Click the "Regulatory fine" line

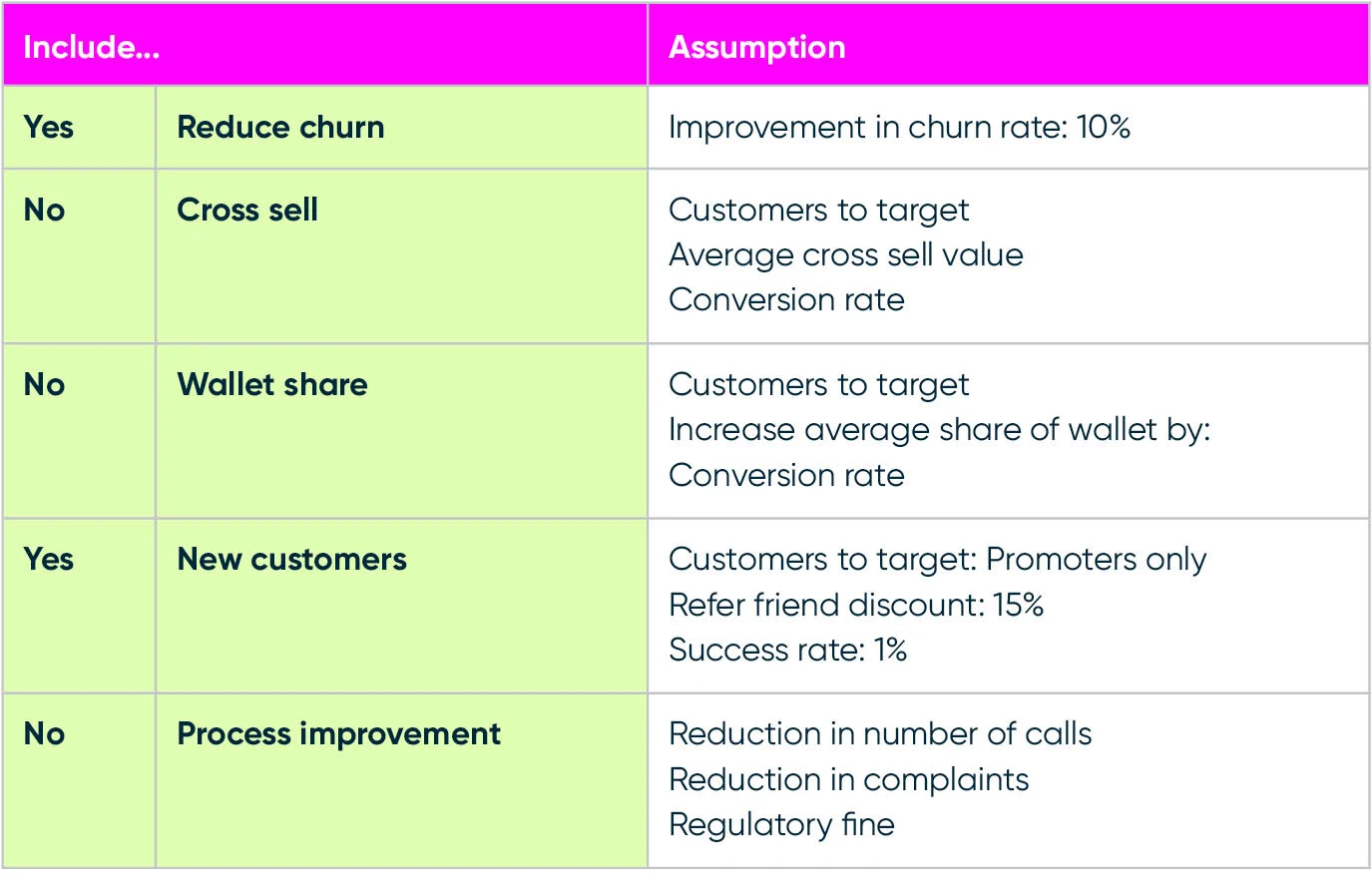coord(781,825)
